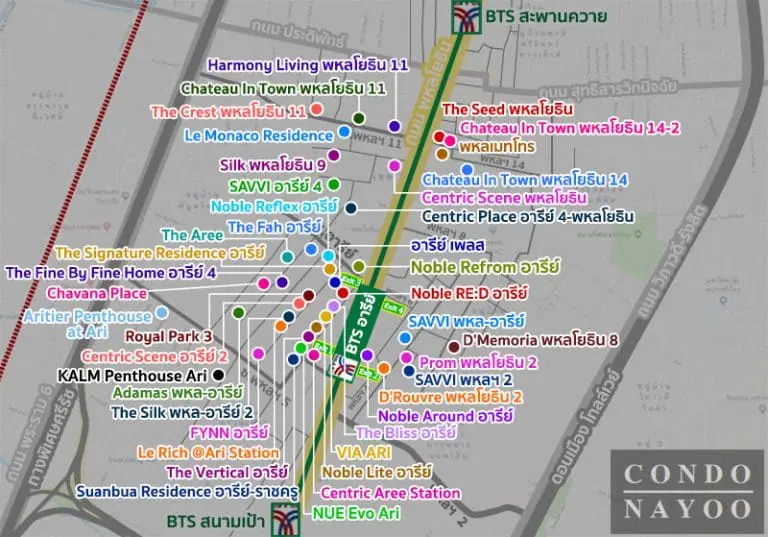Select the Exit 1 marker
Screen dimensions: 768x537
tap(323, 348)
